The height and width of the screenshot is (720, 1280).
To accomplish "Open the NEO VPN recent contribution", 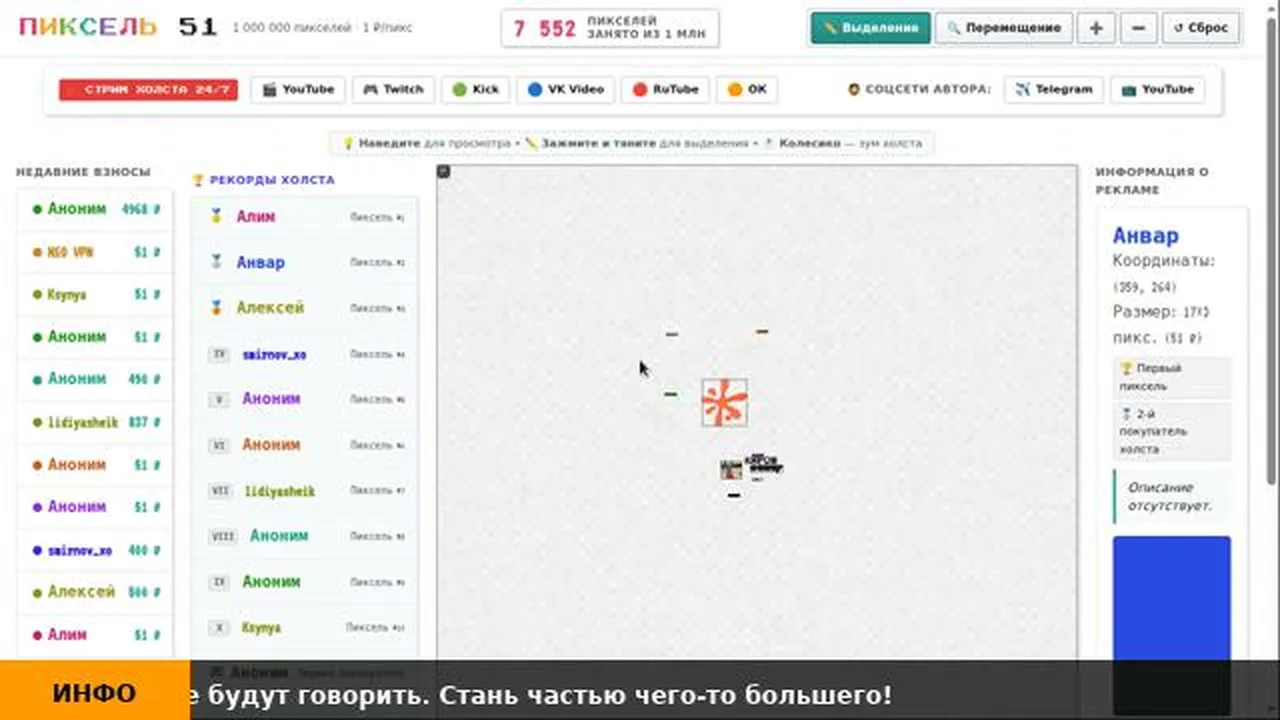I will tap(96, 253).
